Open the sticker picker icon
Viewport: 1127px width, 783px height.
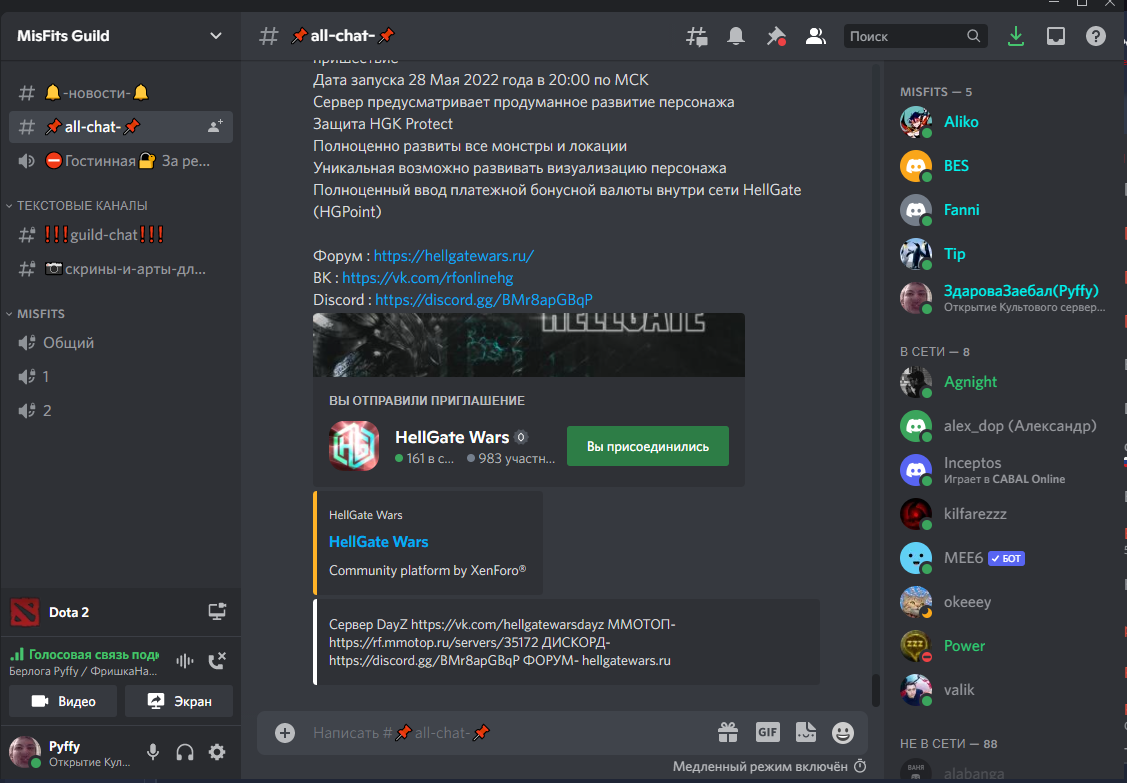pyautogui.click(x=806, y=733)
